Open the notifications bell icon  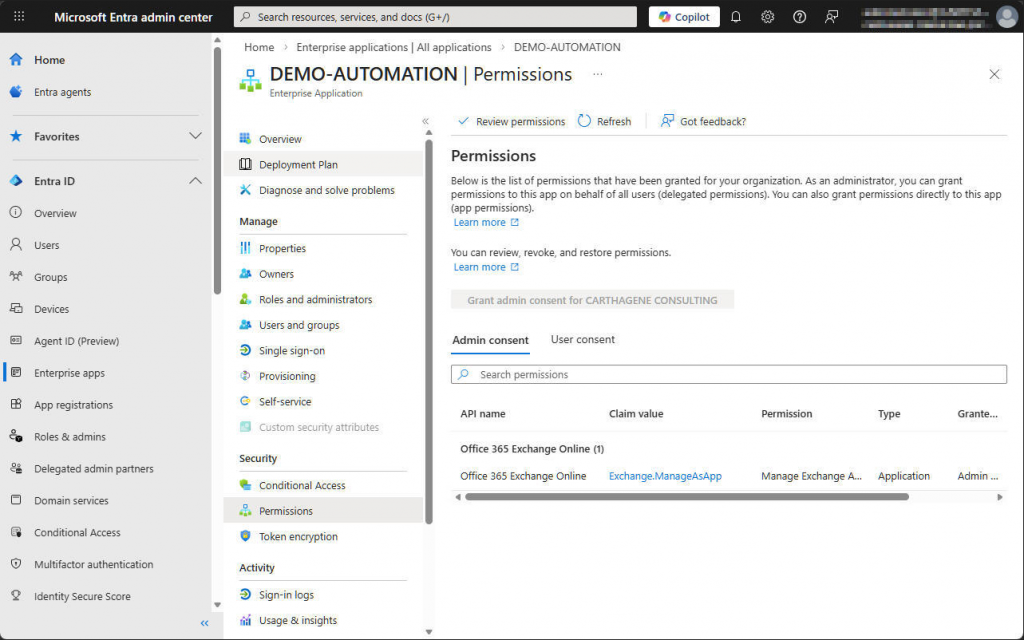pyautogui.click(x=735, y=16)
